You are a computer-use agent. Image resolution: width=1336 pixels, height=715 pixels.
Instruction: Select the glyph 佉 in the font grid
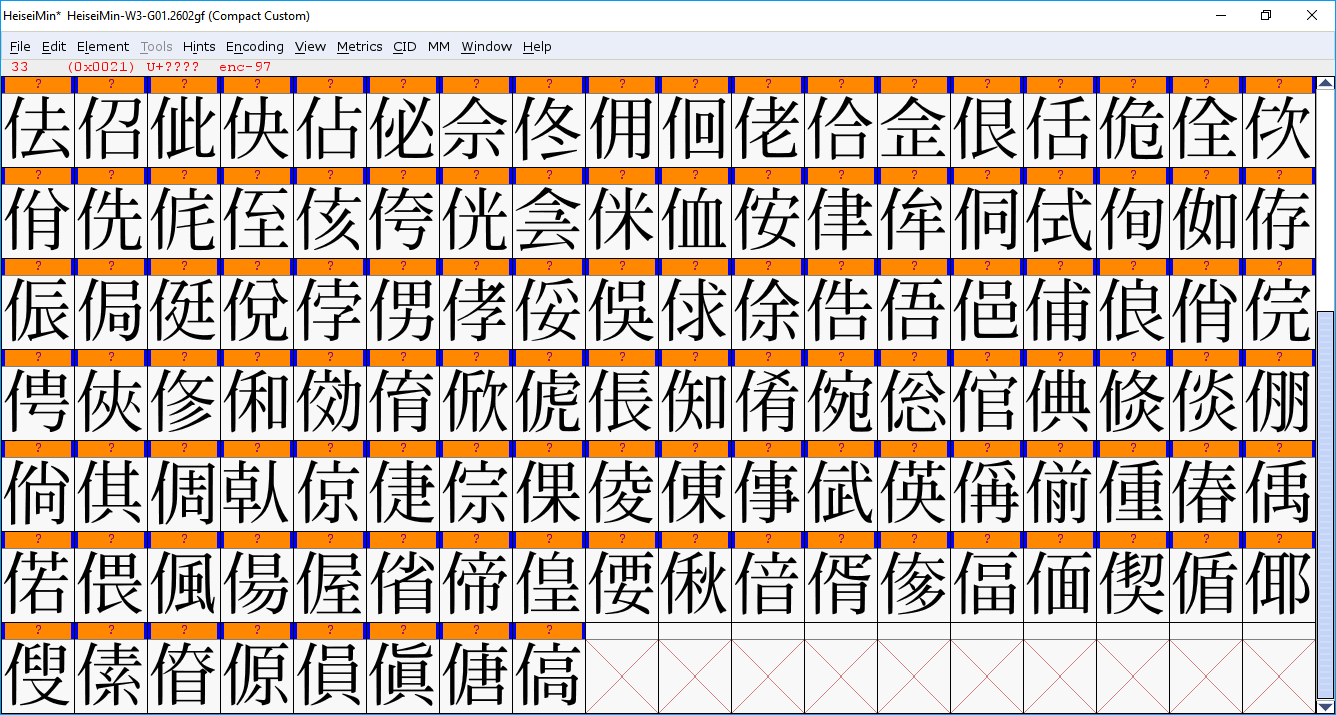(37, 130)
